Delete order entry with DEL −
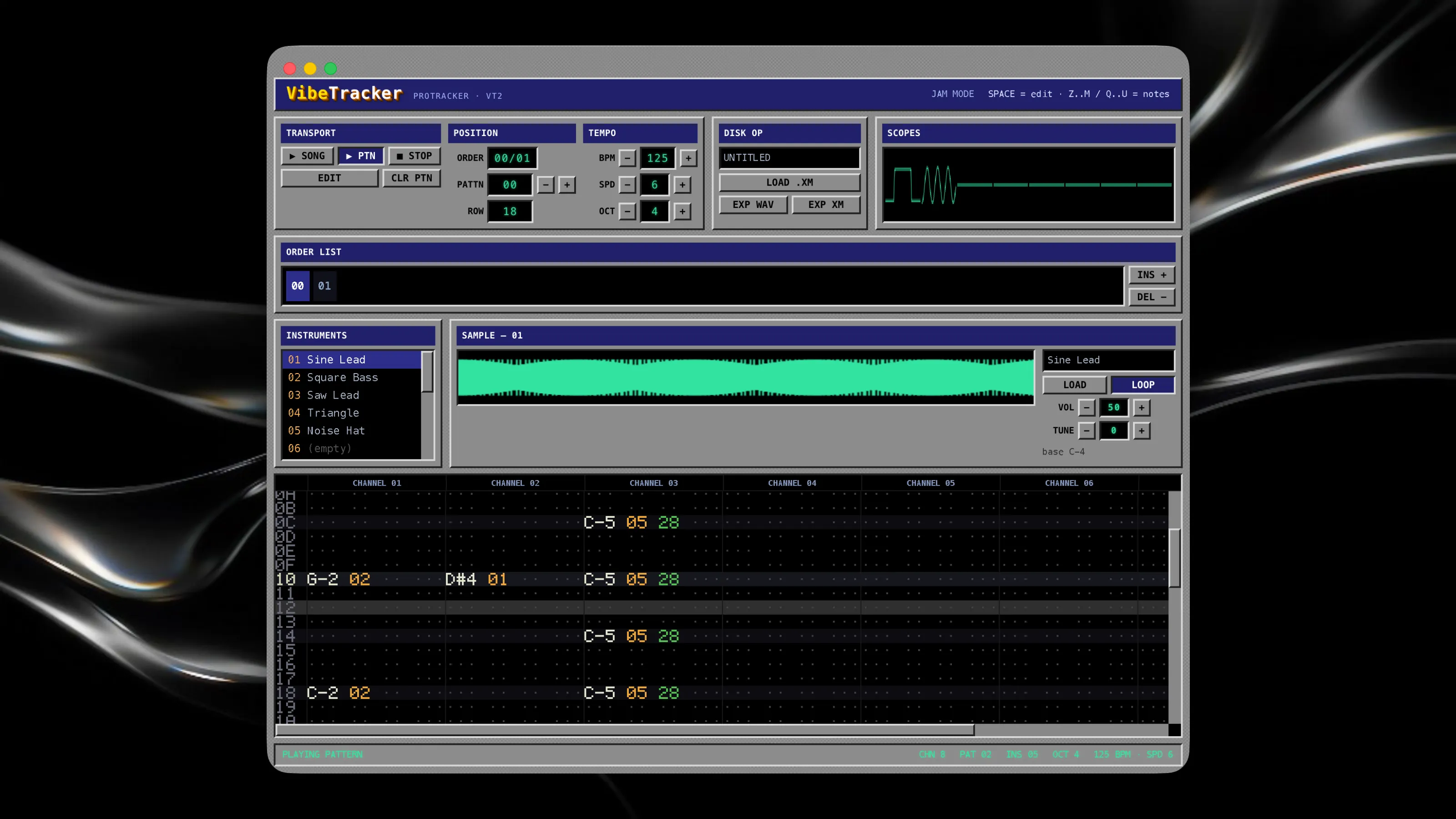1456x819 pixels. 1152,297
